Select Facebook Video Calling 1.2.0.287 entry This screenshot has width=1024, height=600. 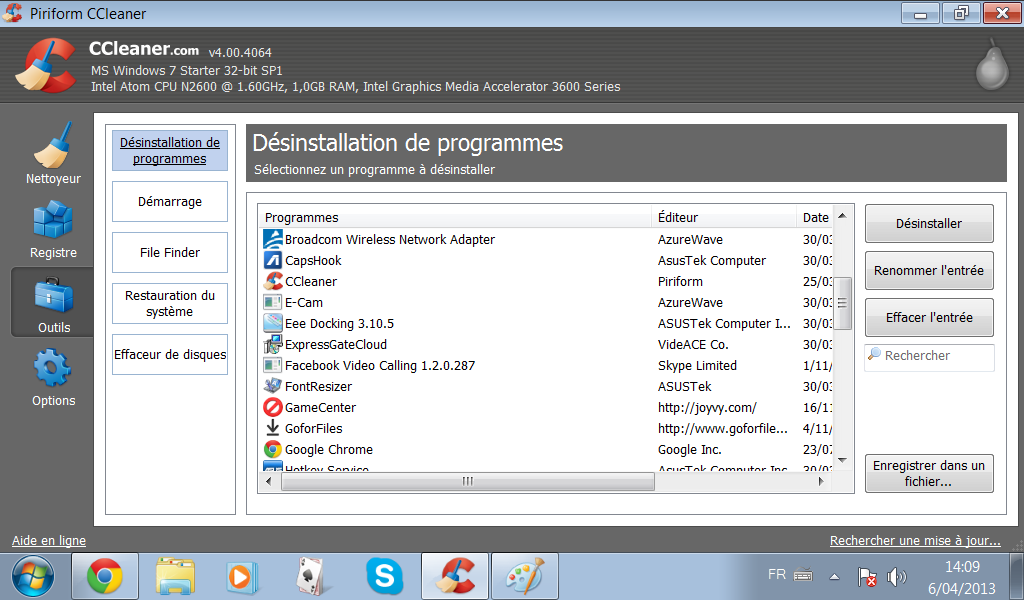tap(380, 366)
